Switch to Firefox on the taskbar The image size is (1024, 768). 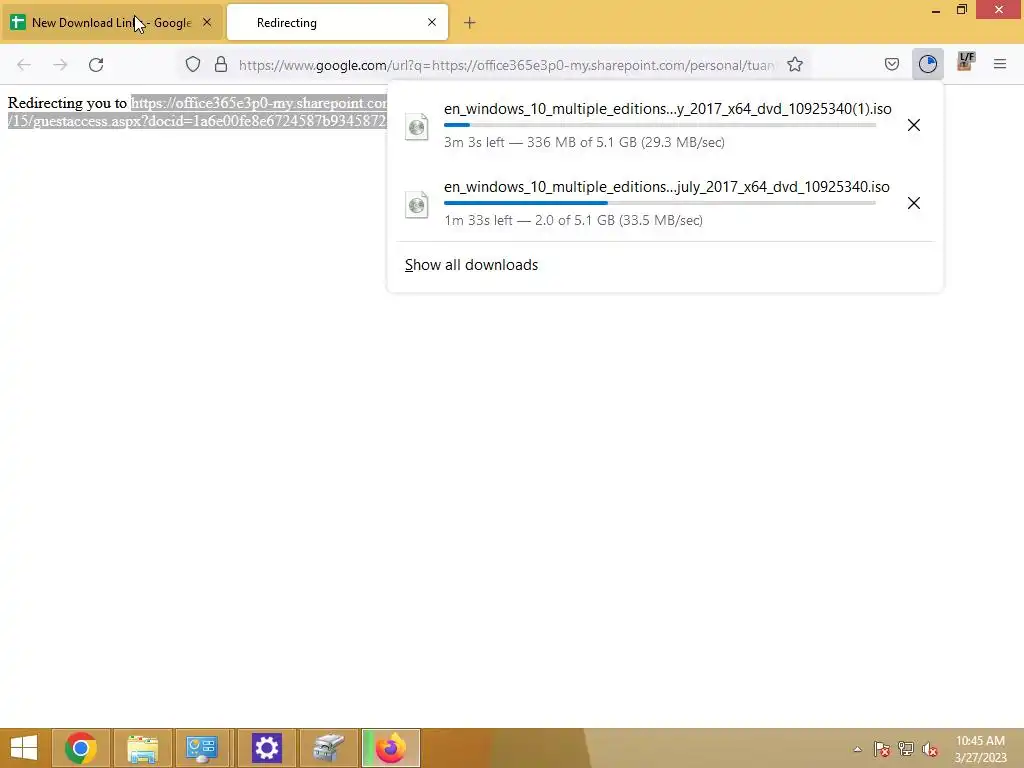click(391, 748)
